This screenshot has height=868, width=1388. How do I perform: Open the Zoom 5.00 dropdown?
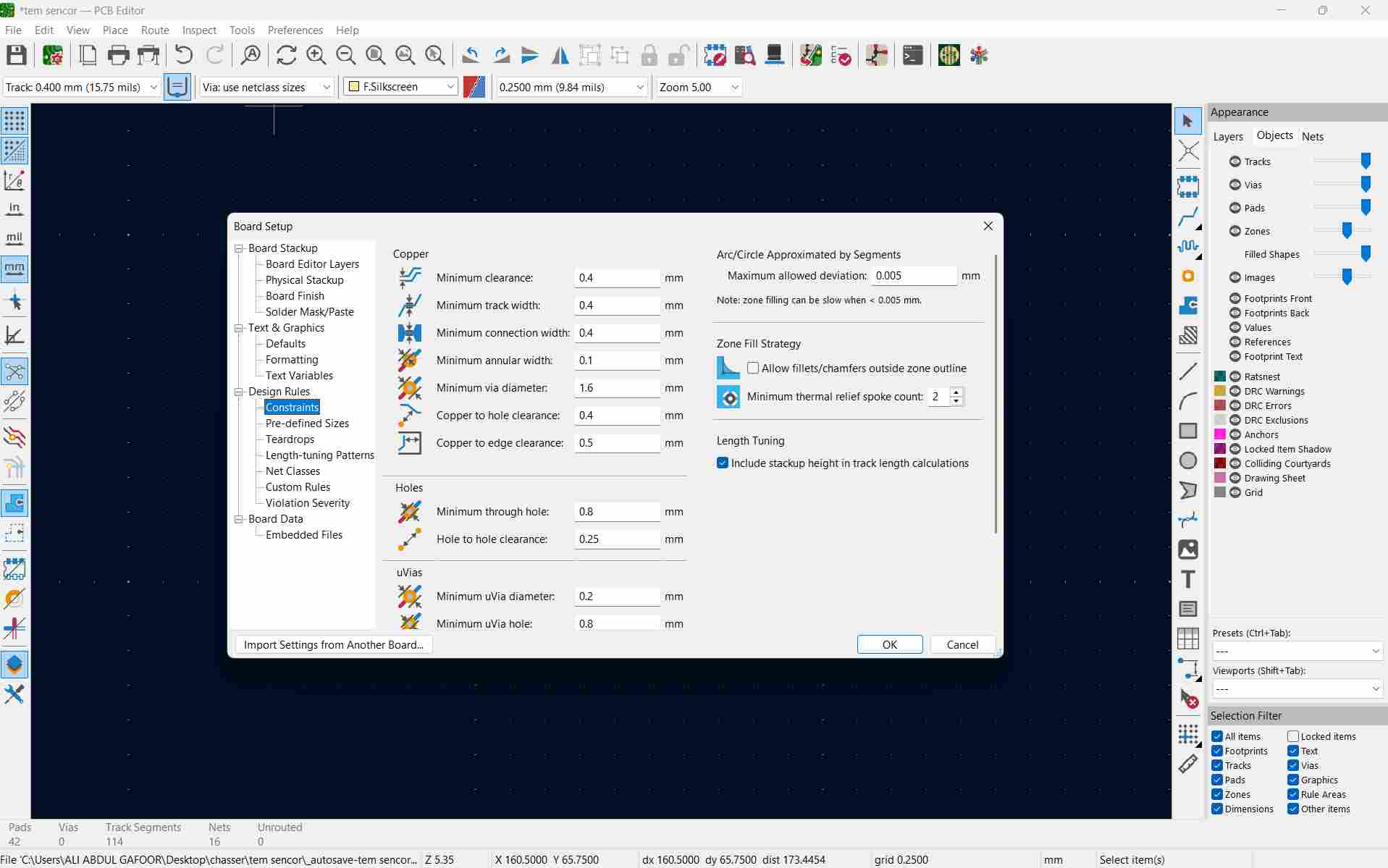click(699, 87)
